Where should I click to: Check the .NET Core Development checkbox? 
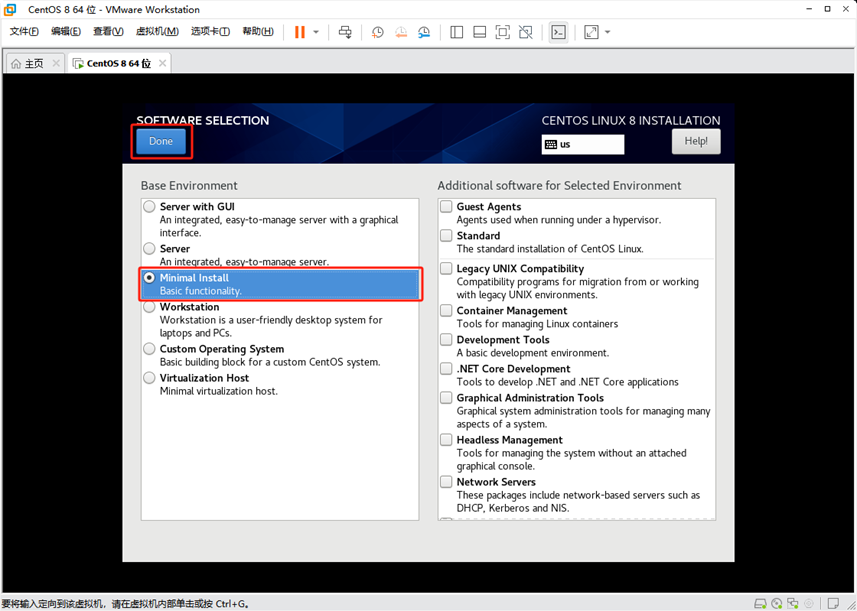447,368
